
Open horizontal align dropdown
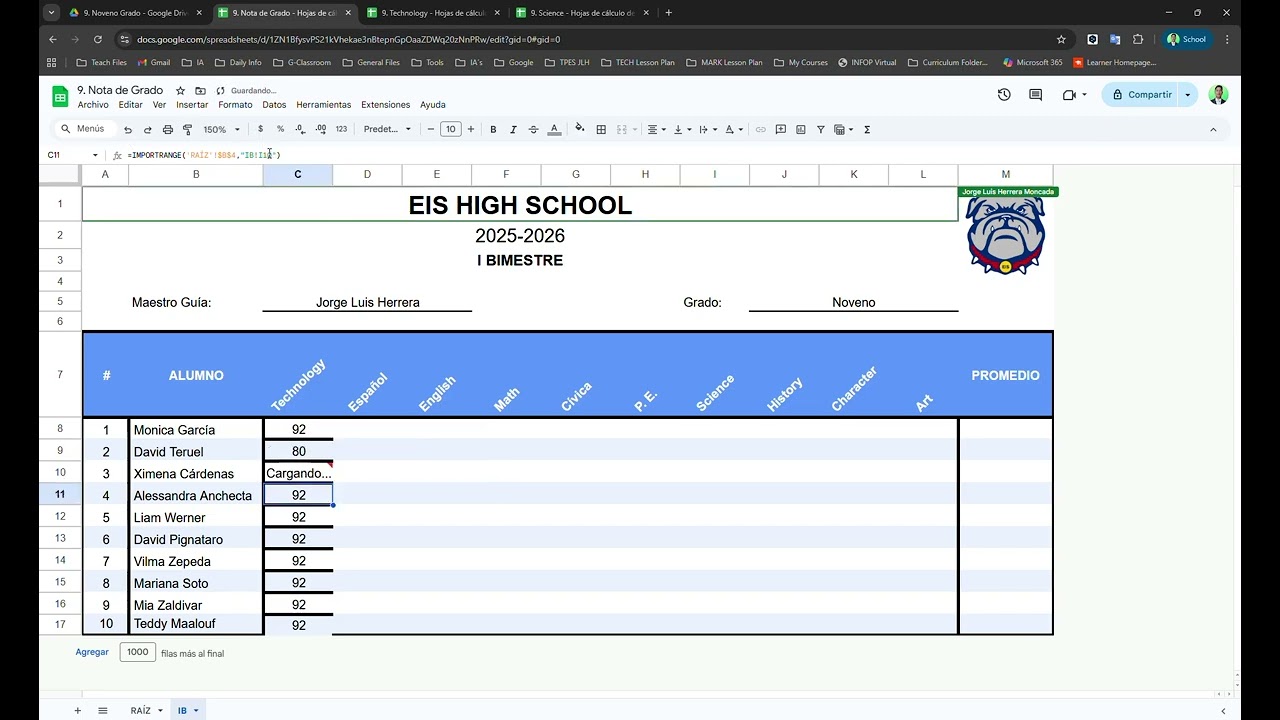[656, 129]
